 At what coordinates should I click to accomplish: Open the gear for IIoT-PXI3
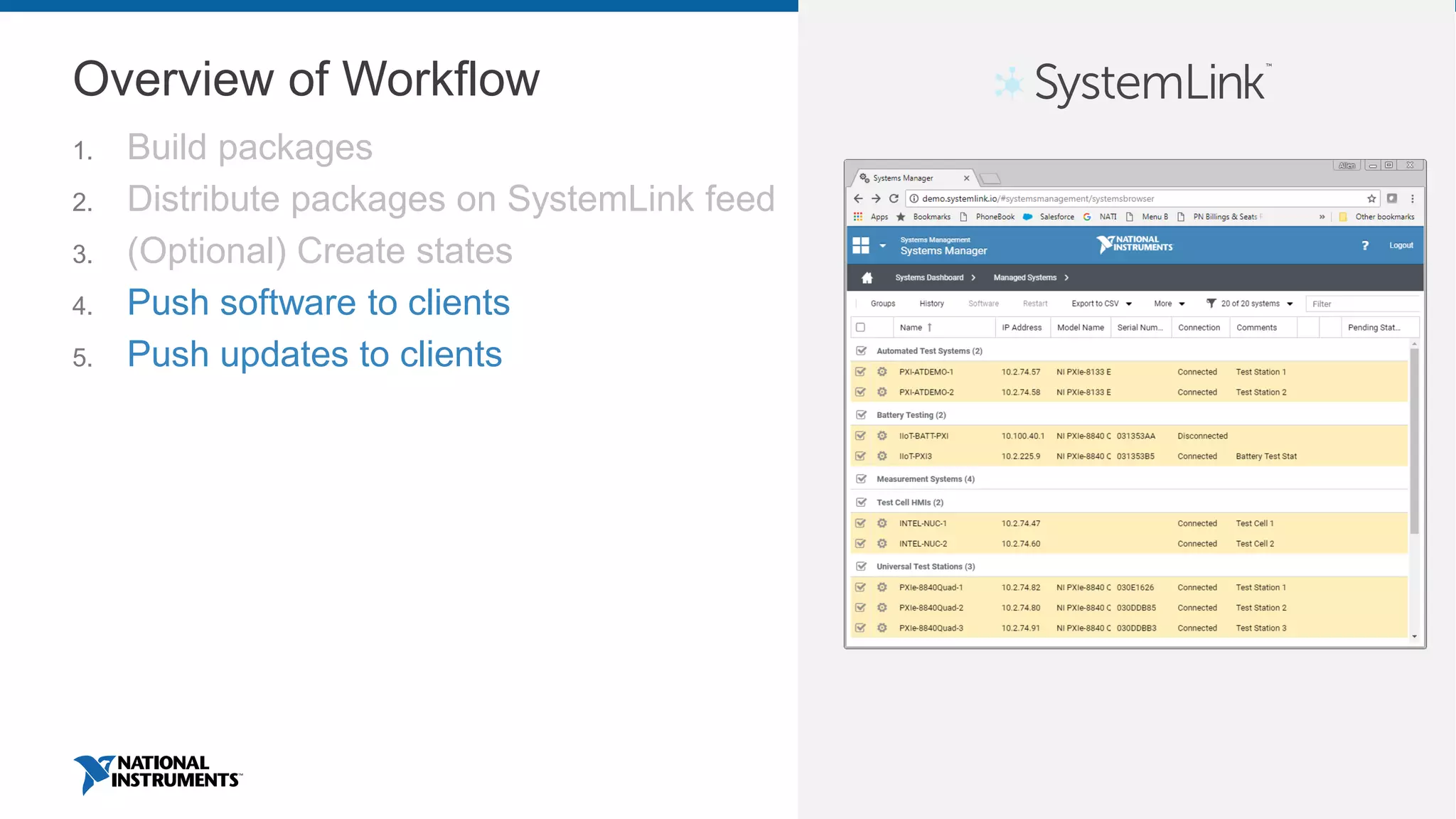882,456
